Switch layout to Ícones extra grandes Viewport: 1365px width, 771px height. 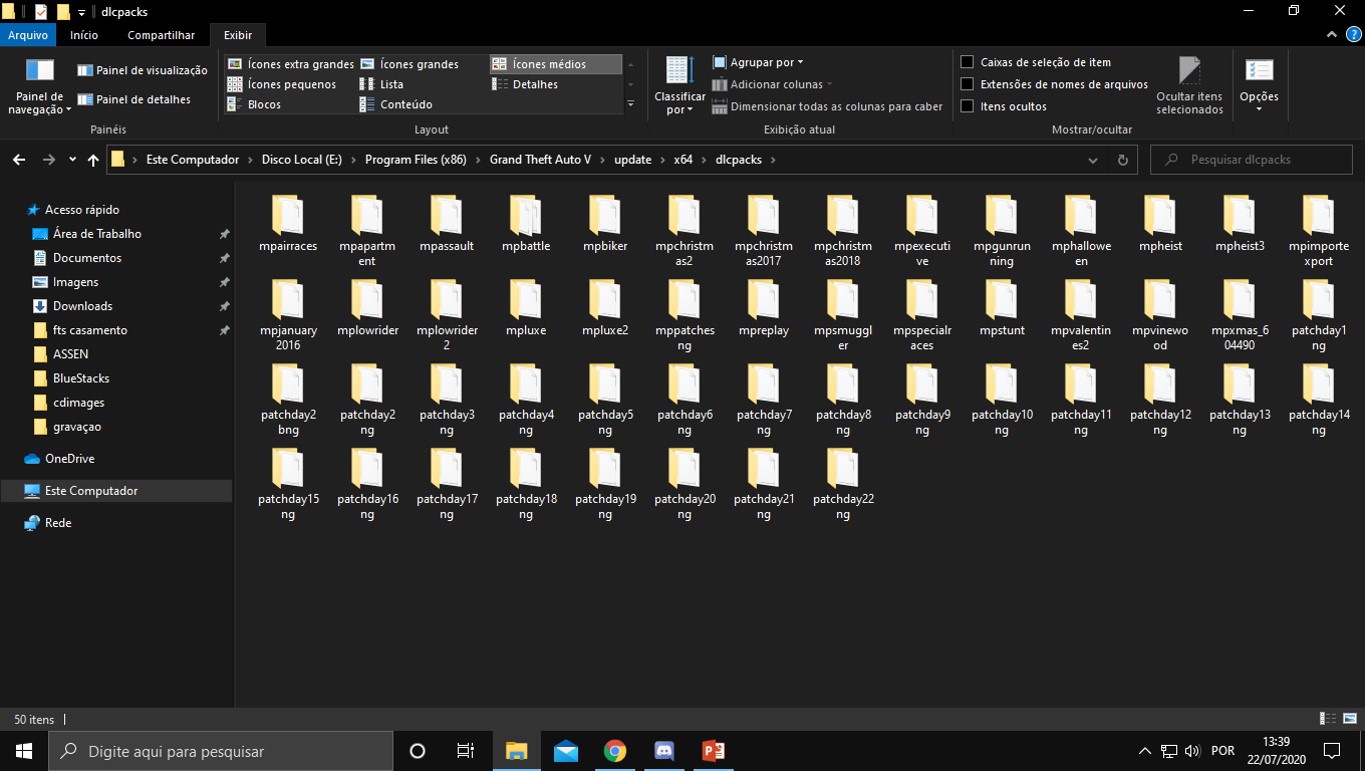coord(290,64)
